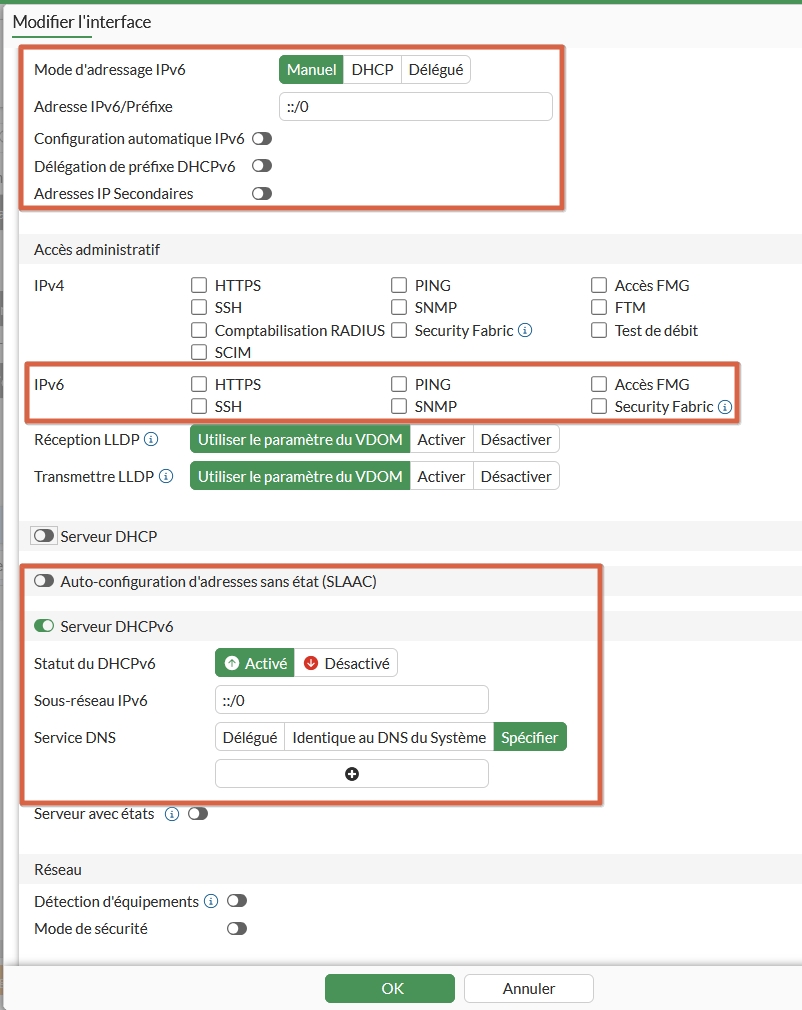The height and width of the screenshot is (1010, 802).
Task: Toggle Adresses IP Secondaires on
Action: (262, 193)
